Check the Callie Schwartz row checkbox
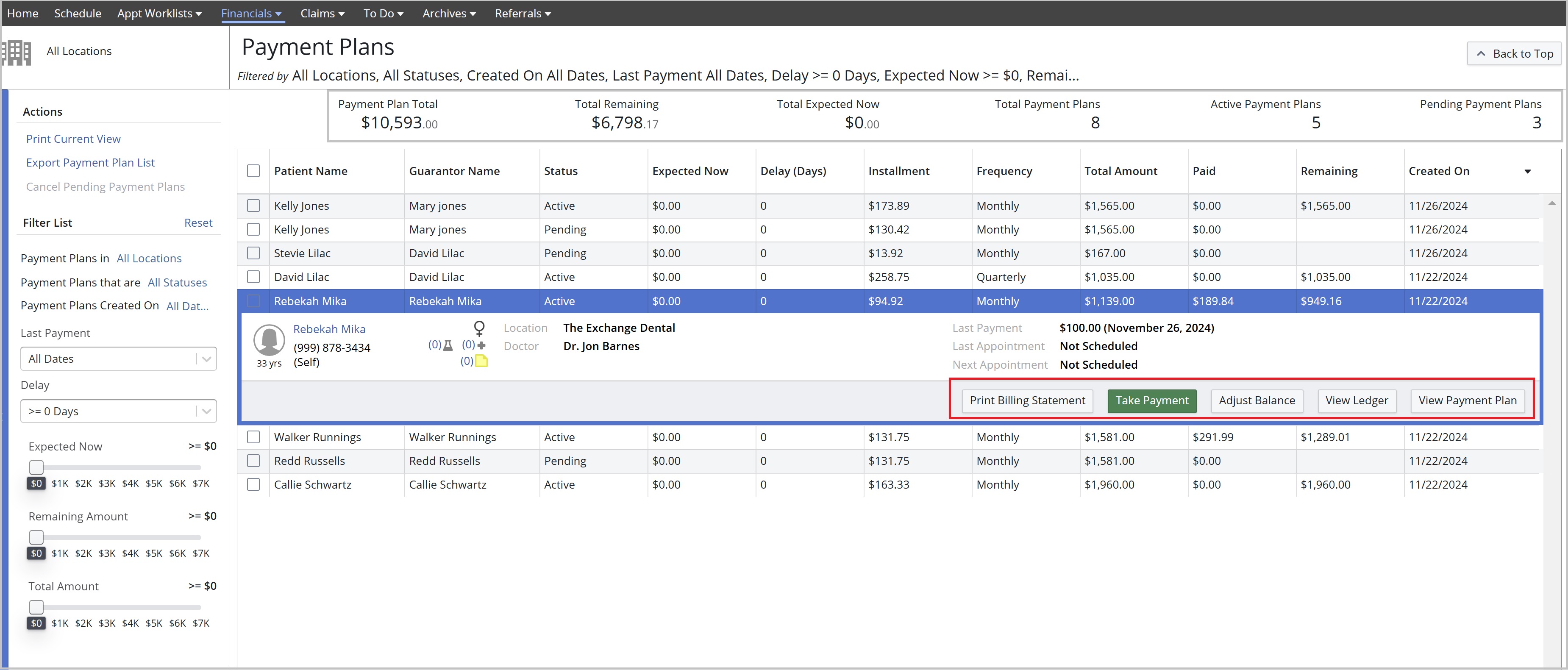 pyautogui.click(x=253, y=484)
